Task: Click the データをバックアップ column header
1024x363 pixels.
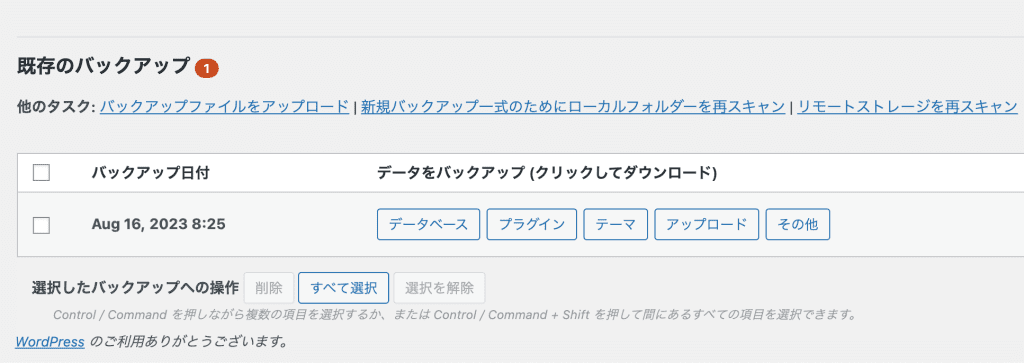Action: (547, 173)
